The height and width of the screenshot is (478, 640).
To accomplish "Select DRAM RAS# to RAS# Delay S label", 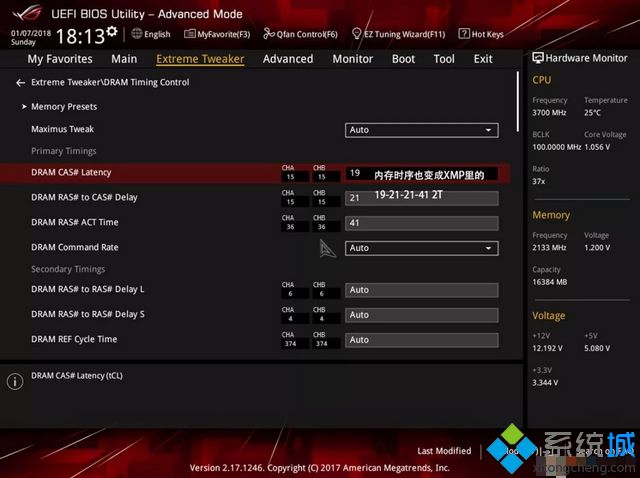I will 87,314.
